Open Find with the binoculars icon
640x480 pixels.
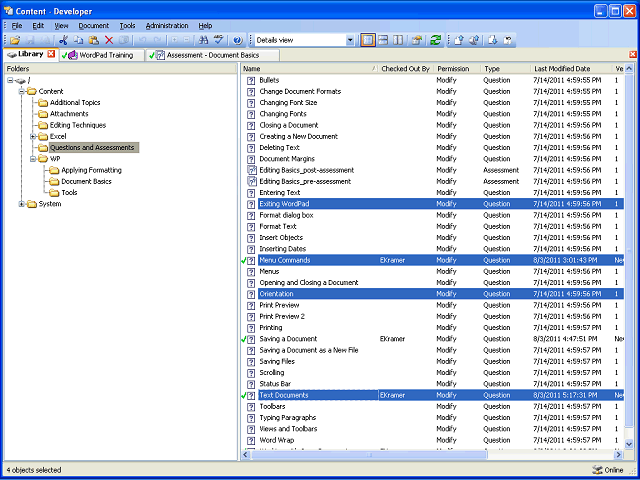point(203,40)
